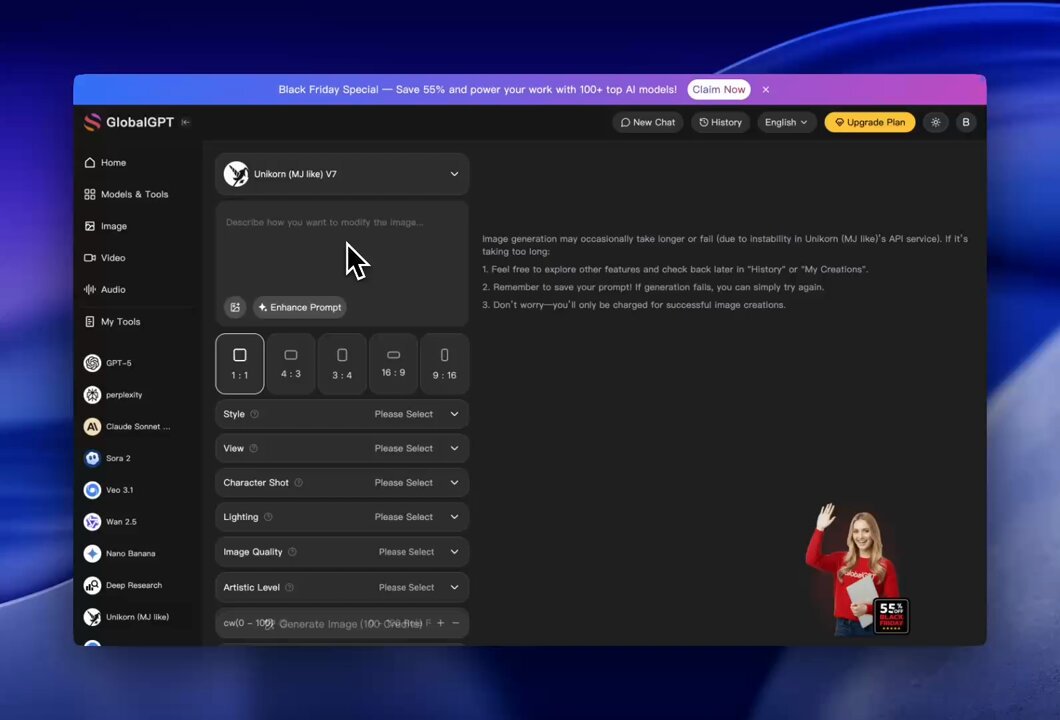Click the Enhance Prompt button
The image size is (1060, 720).
(300, 307)
